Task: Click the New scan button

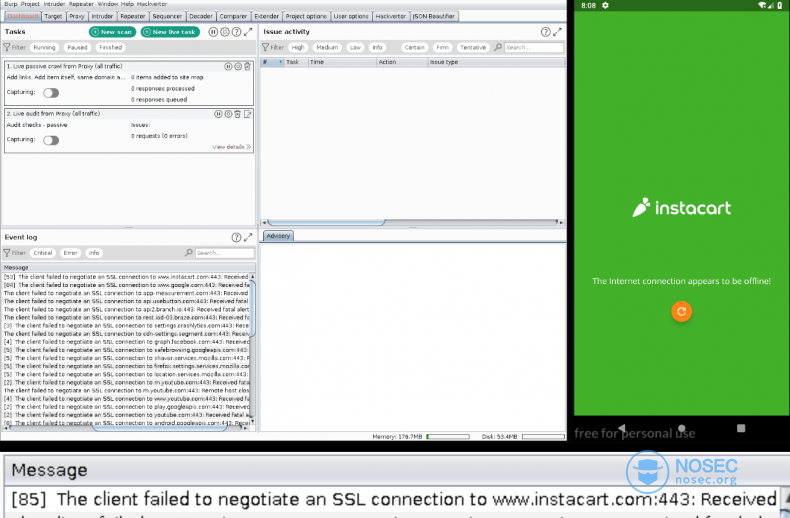Action: (x=112, y=32)
